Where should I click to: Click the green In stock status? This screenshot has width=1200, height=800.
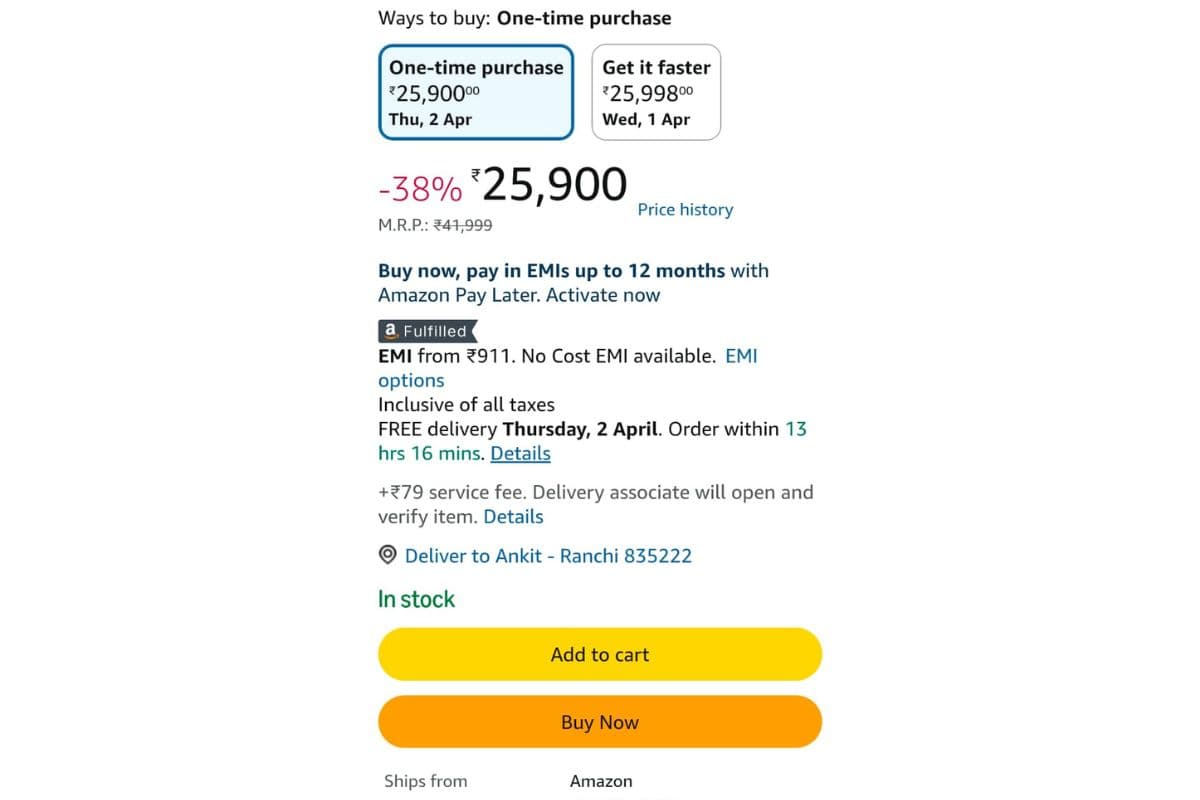416,599
